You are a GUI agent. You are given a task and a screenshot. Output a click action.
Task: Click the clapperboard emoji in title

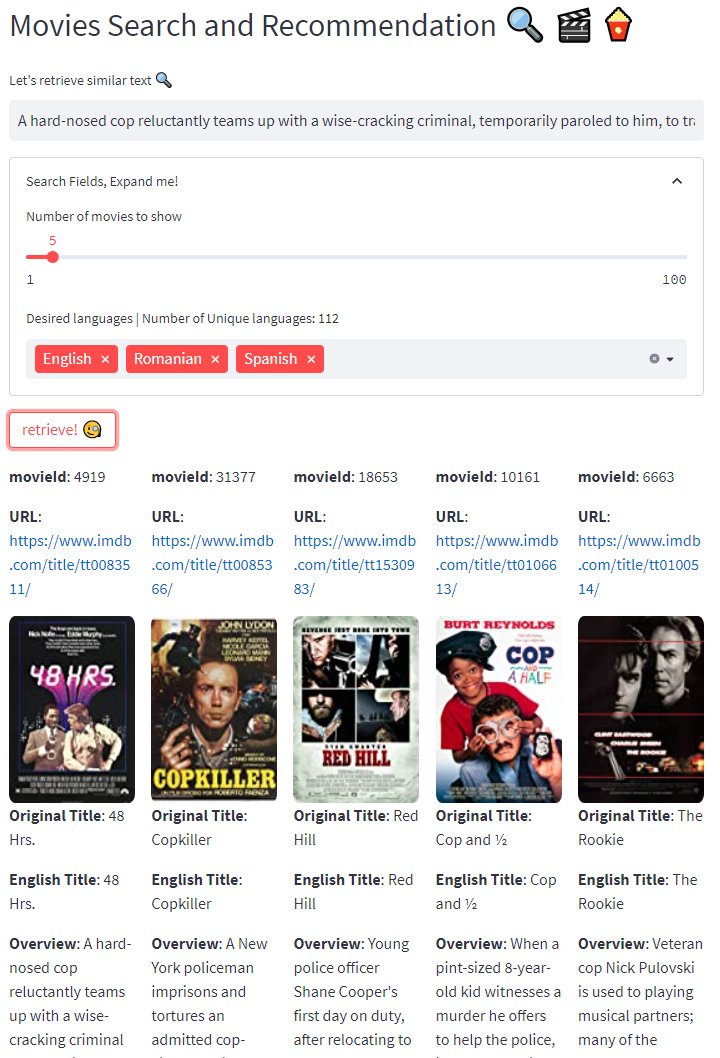tap(574, 26)
